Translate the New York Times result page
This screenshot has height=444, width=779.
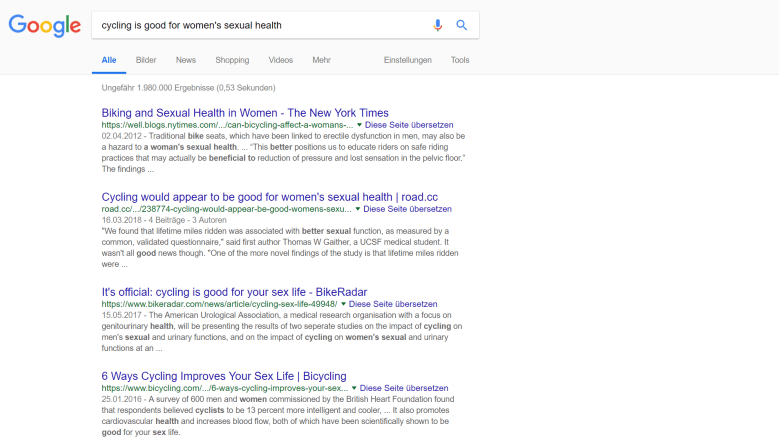pos(409,125)
